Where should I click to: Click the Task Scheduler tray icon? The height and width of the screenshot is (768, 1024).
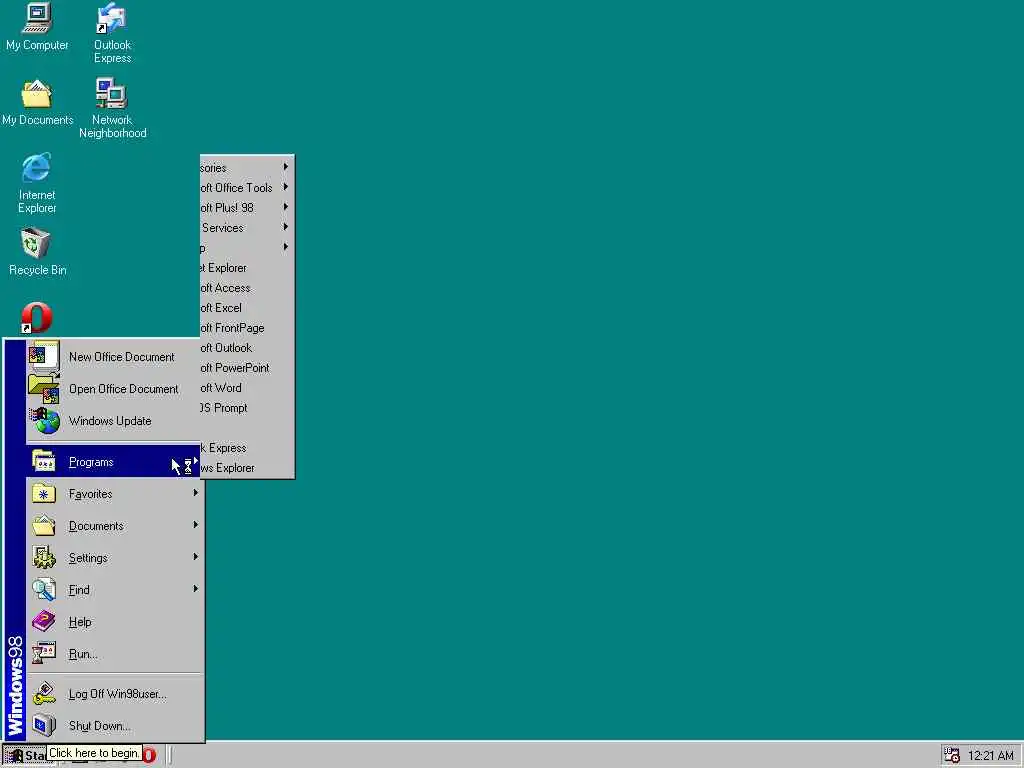click(952, 755)
